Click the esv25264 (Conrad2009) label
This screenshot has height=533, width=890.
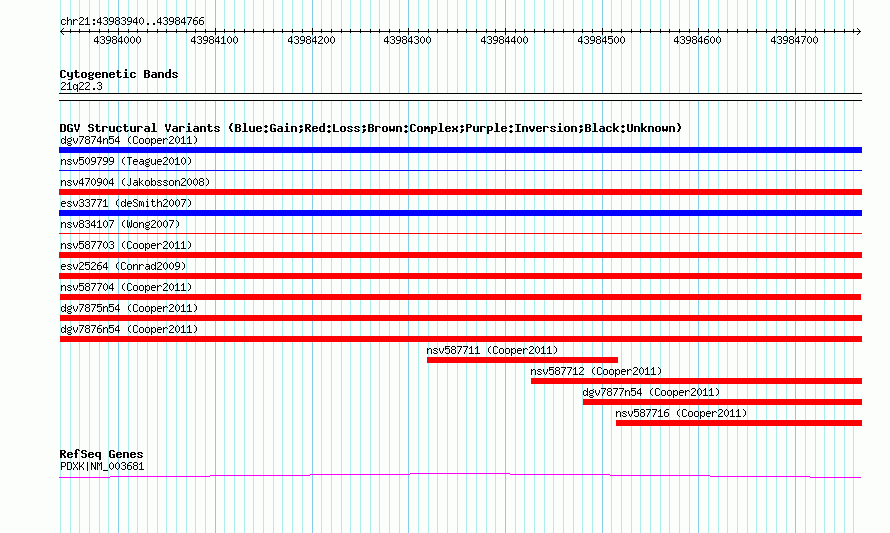[x=123, y=266]
